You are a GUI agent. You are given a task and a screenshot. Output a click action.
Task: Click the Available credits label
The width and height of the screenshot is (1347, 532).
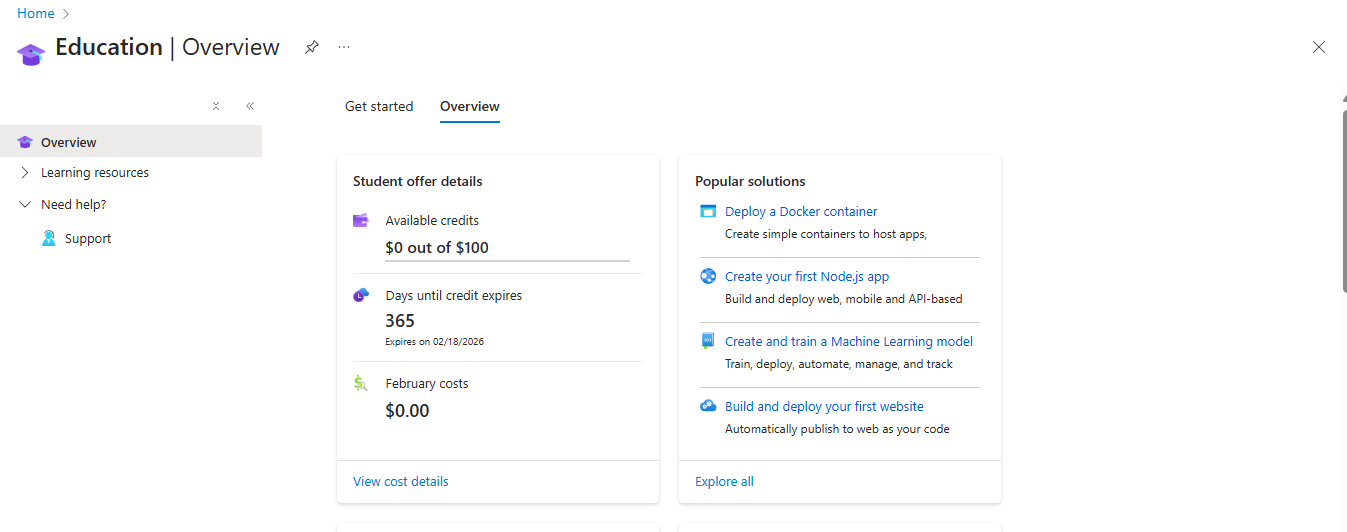click(432, 220)
